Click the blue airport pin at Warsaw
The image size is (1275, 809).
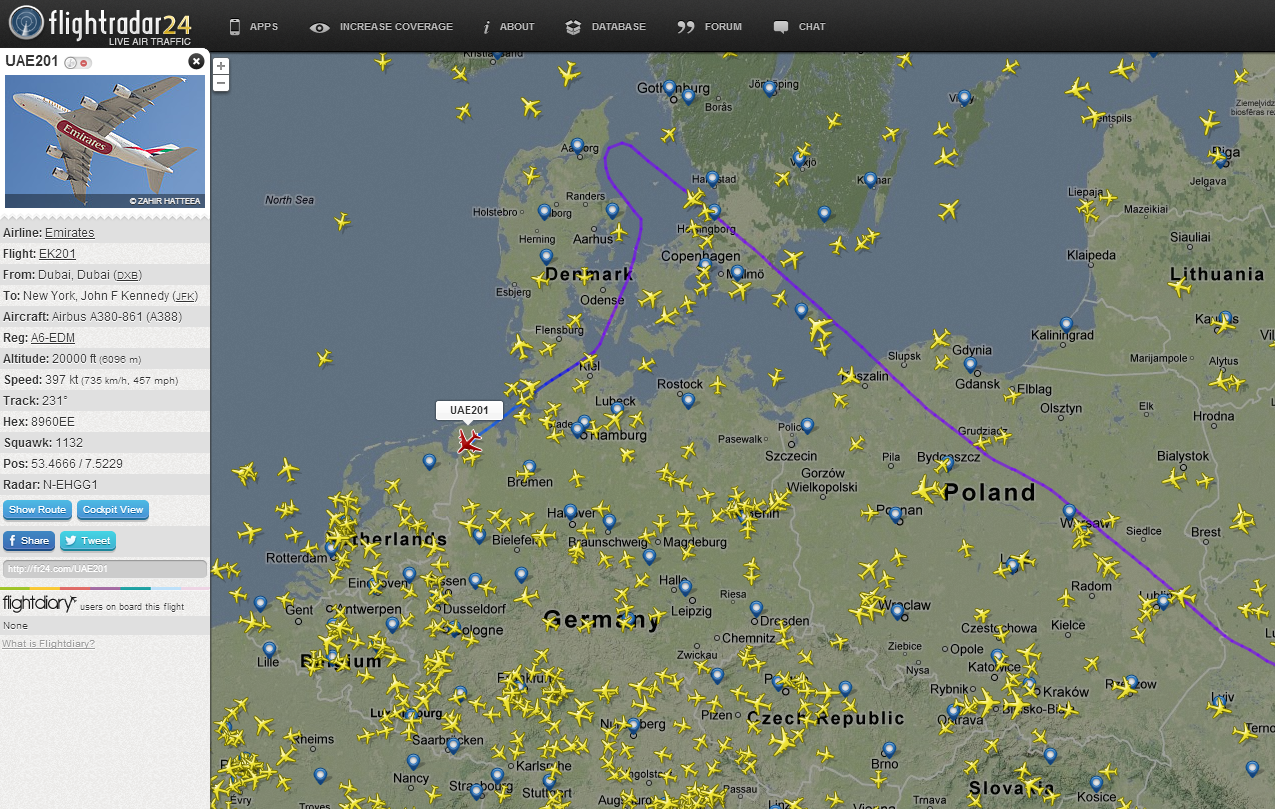coord(1070,512)
